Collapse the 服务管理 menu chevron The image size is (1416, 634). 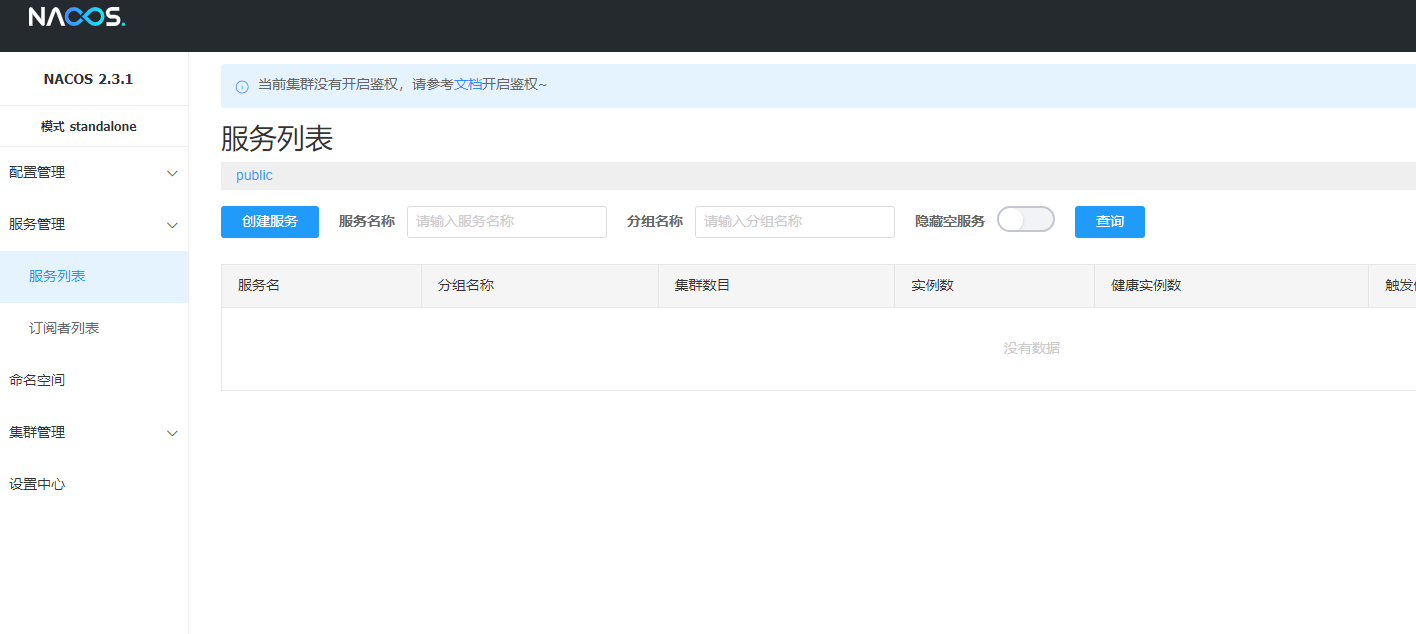[x=172, y=225]
